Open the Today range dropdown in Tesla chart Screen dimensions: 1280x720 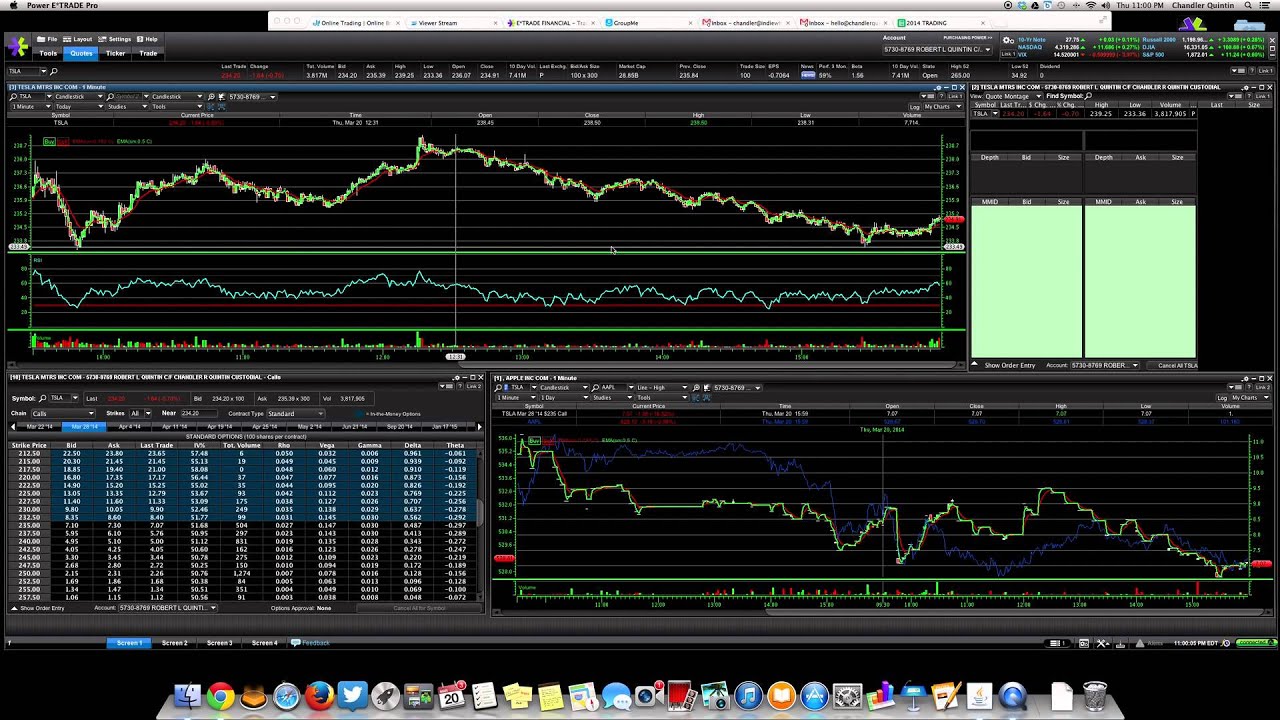pyautogui.click(x=79, y=107)
